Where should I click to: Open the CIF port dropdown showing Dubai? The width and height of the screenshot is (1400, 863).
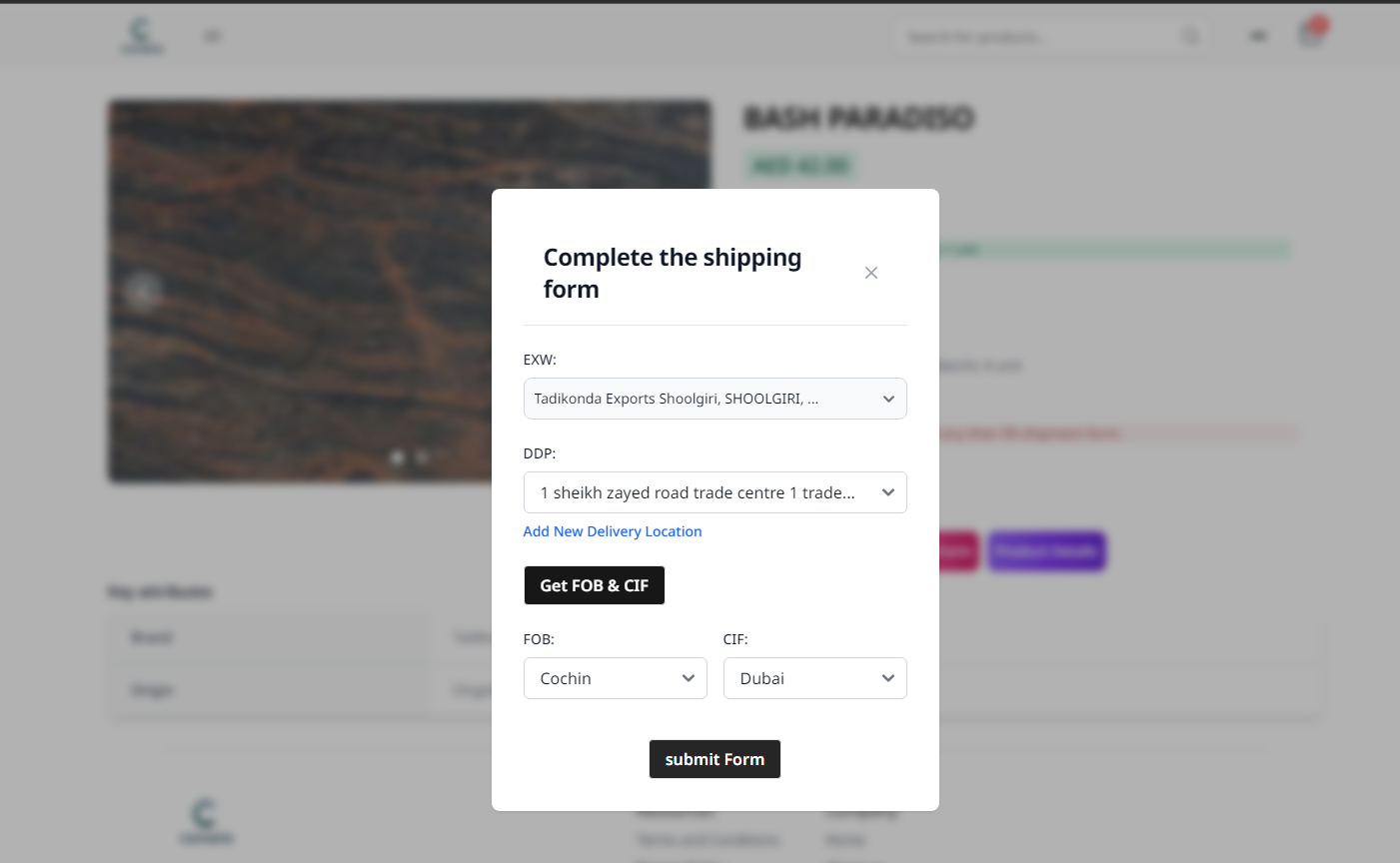[814, 678]
